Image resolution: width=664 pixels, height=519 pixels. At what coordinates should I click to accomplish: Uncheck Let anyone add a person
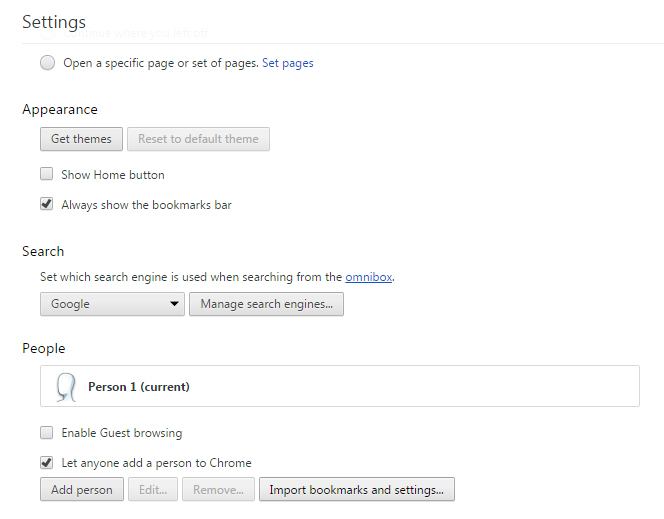click(47, 463)
